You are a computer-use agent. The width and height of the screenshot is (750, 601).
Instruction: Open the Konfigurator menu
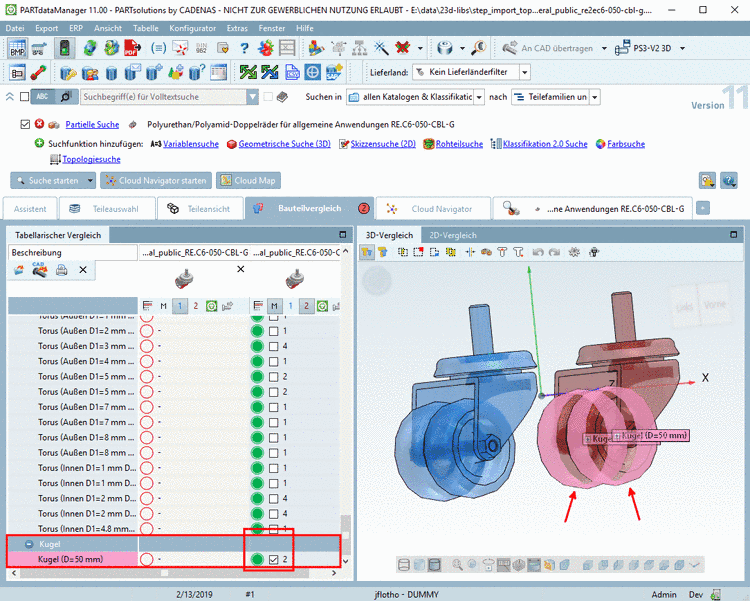coord(192,28)
